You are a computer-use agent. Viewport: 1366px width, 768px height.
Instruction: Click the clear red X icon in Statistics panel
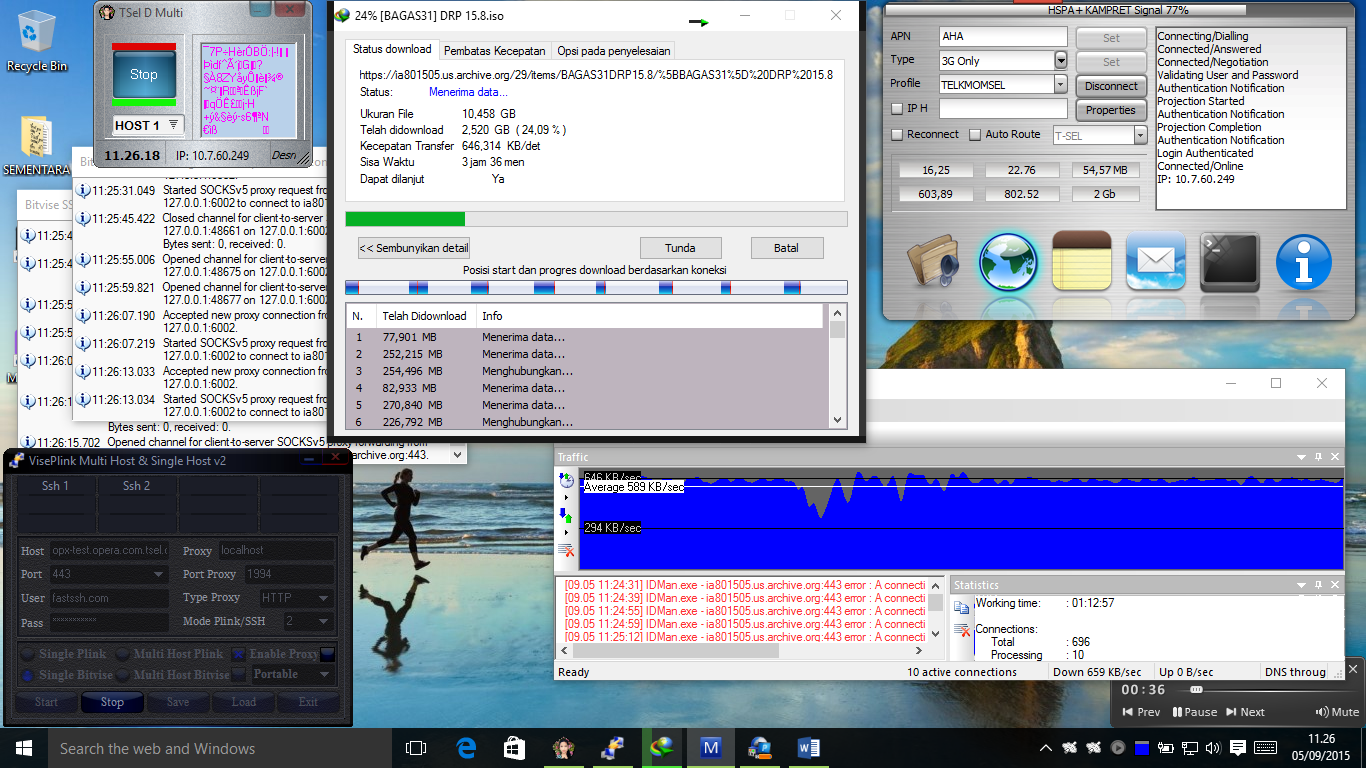[x=962, y=630]
